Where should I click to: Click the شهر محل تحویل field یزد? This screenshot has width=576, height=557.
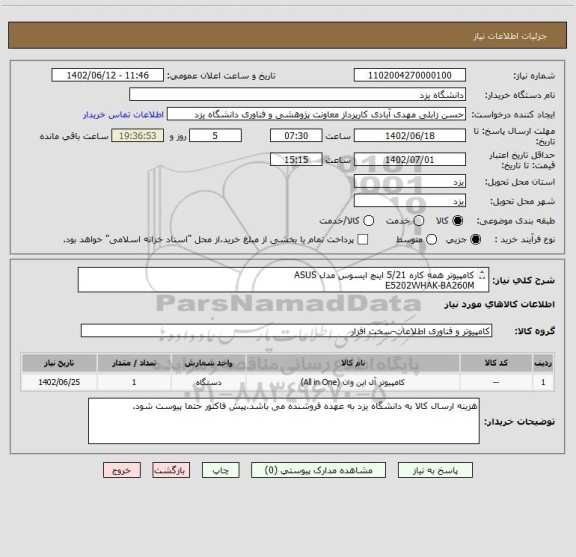click(x=410, y=201)
